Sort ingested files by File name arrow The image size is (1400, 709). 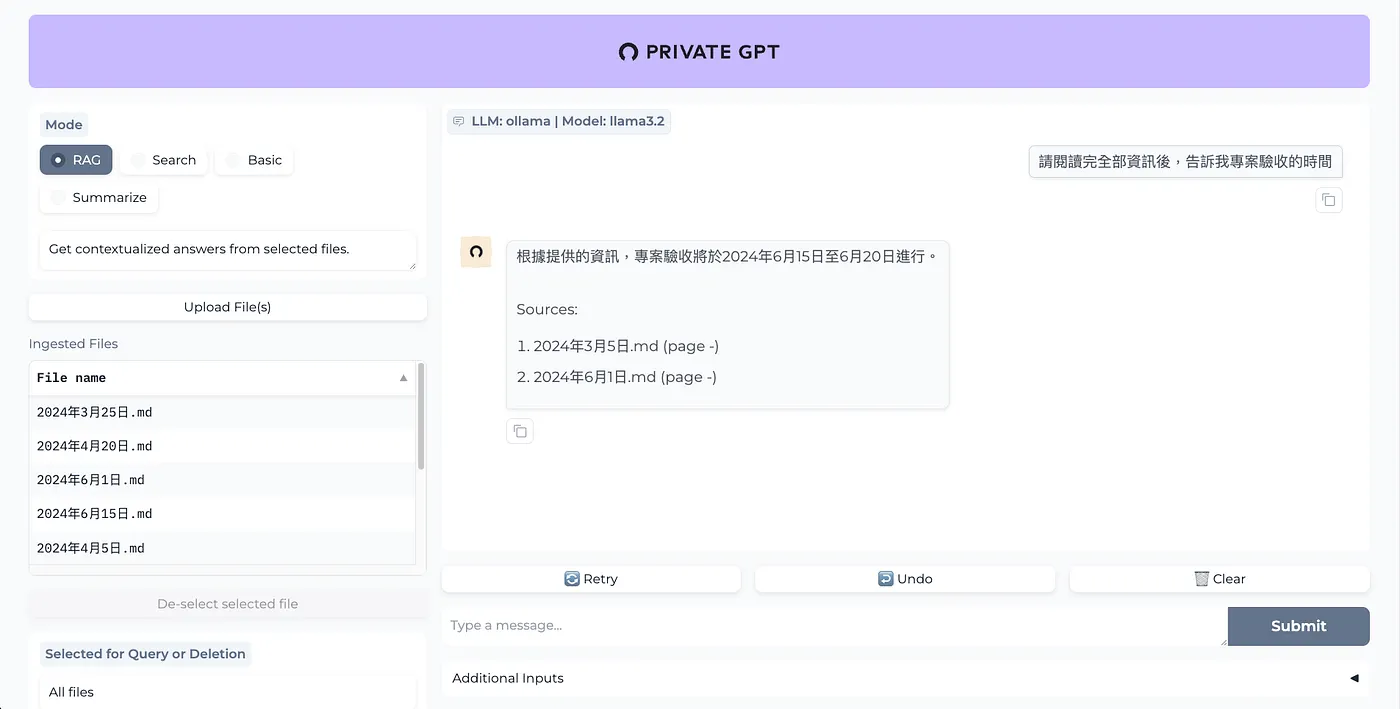tap(404, 378)
